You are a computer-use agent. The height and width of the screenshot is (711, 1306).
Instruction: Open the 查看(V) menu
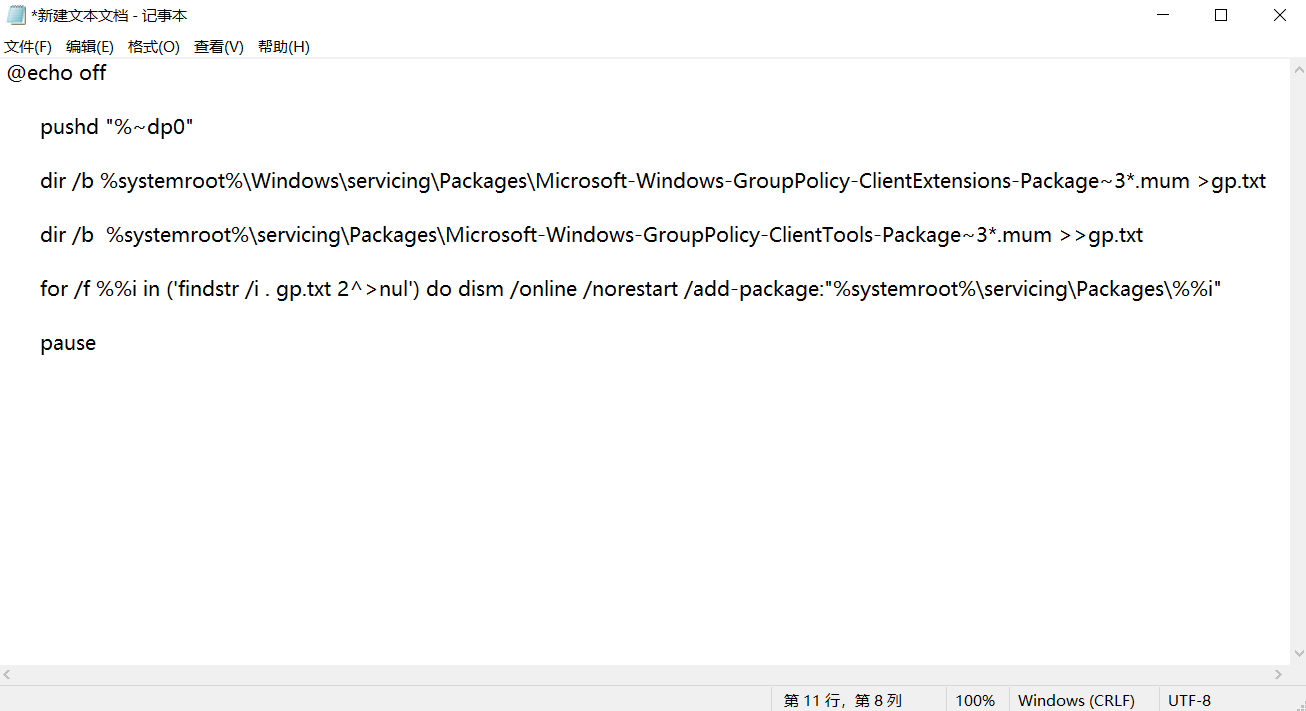click(218, 47)
